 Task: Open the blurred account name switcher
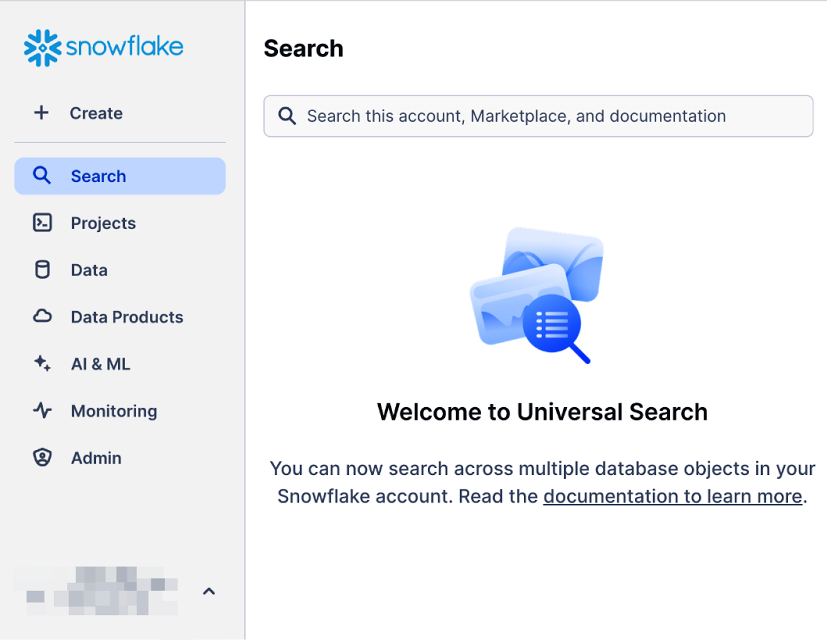point(101,591)
